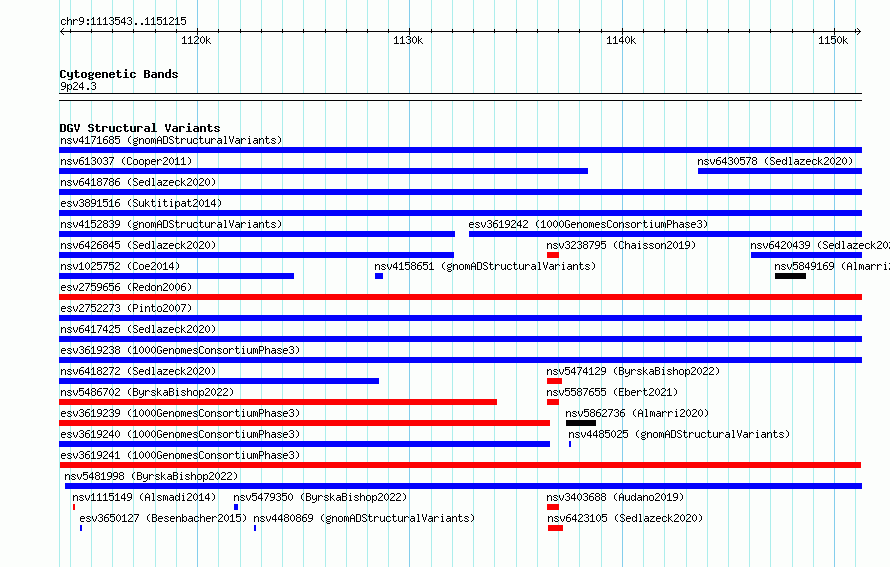Open nsv6423105 (Sedlazeck2020) variant
The width and height of the screenshot is (890, 567).
tap(625, 518)
